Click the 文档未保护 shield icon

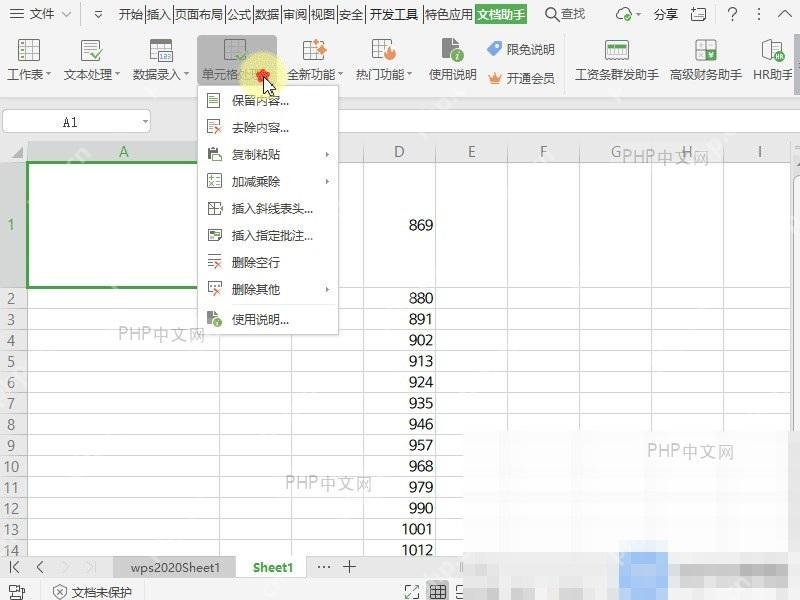click(60, 592)
